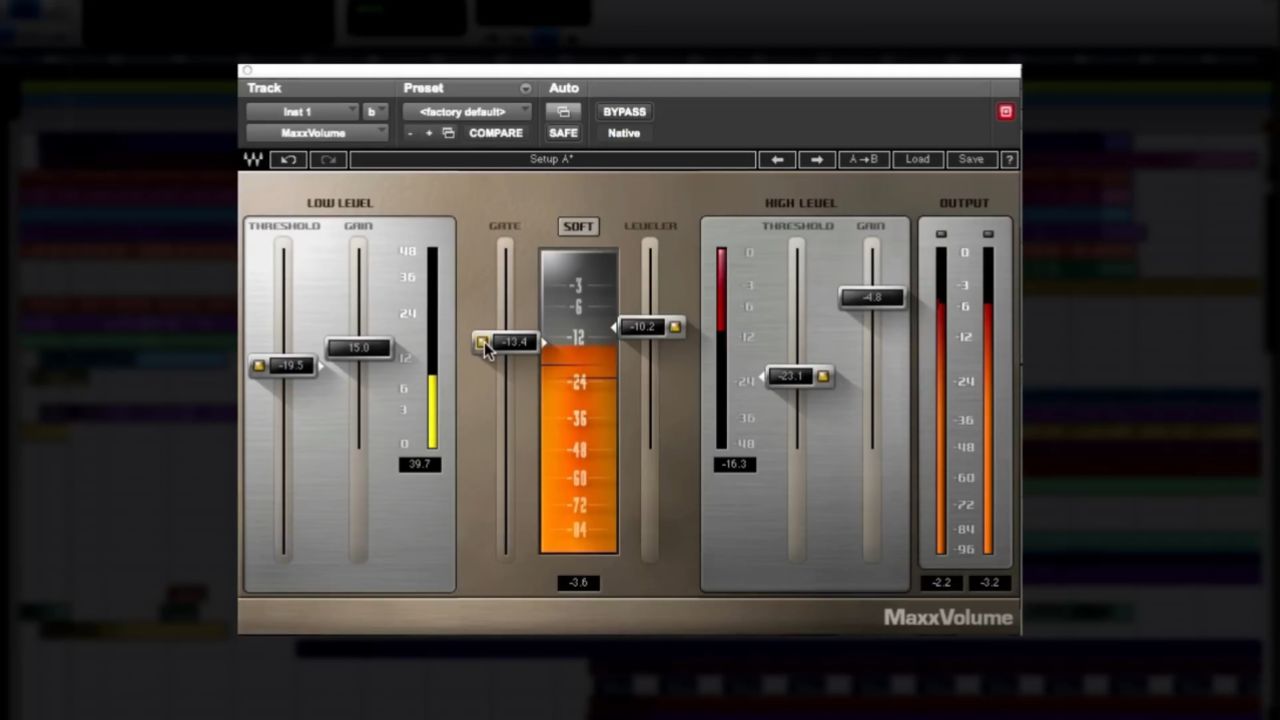1280x720 pixels.
Task: Click the Setup A* display field
Action: pos(551,159)
